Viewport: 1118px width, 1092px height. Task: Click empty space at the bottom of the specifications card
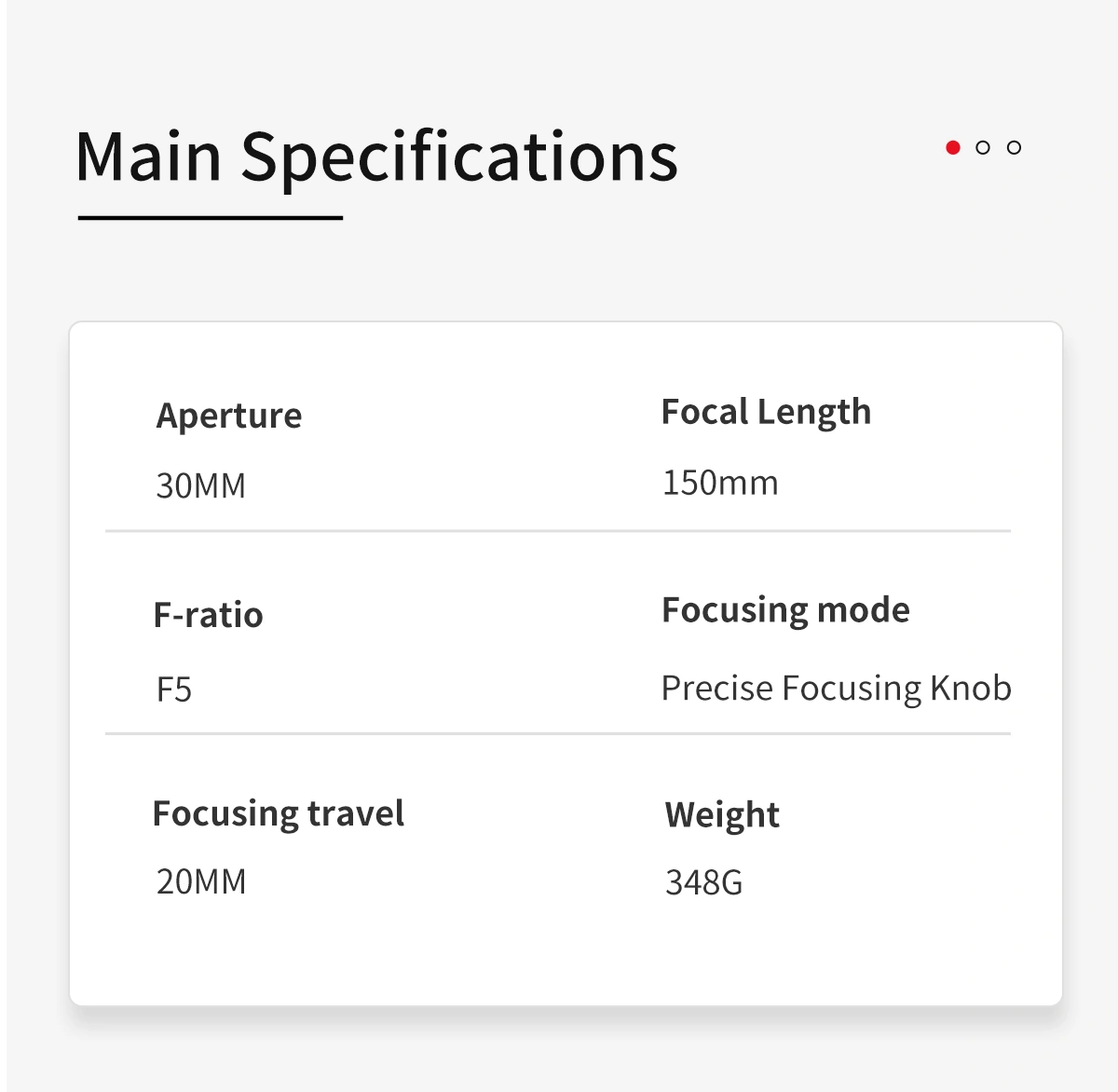(566, 960)
